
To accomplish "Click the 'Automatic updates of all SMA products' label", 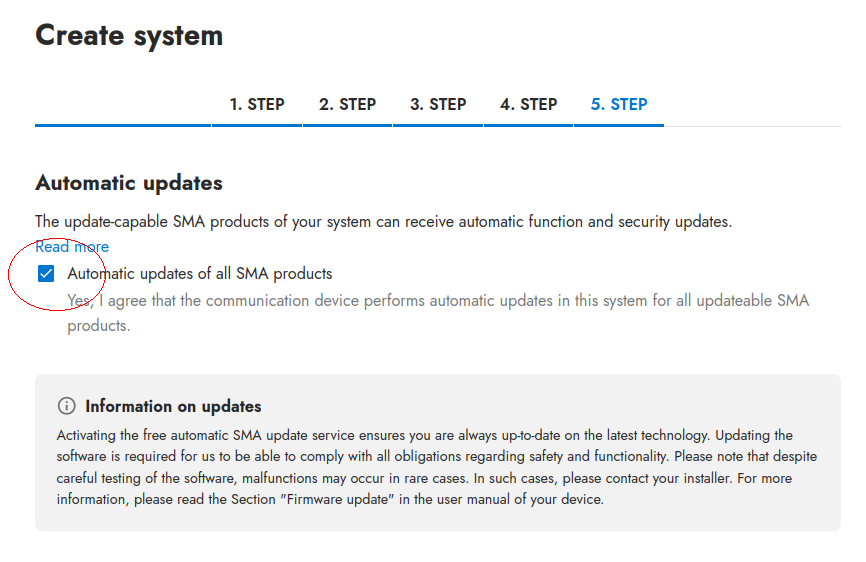I will [x=200, y=273].
